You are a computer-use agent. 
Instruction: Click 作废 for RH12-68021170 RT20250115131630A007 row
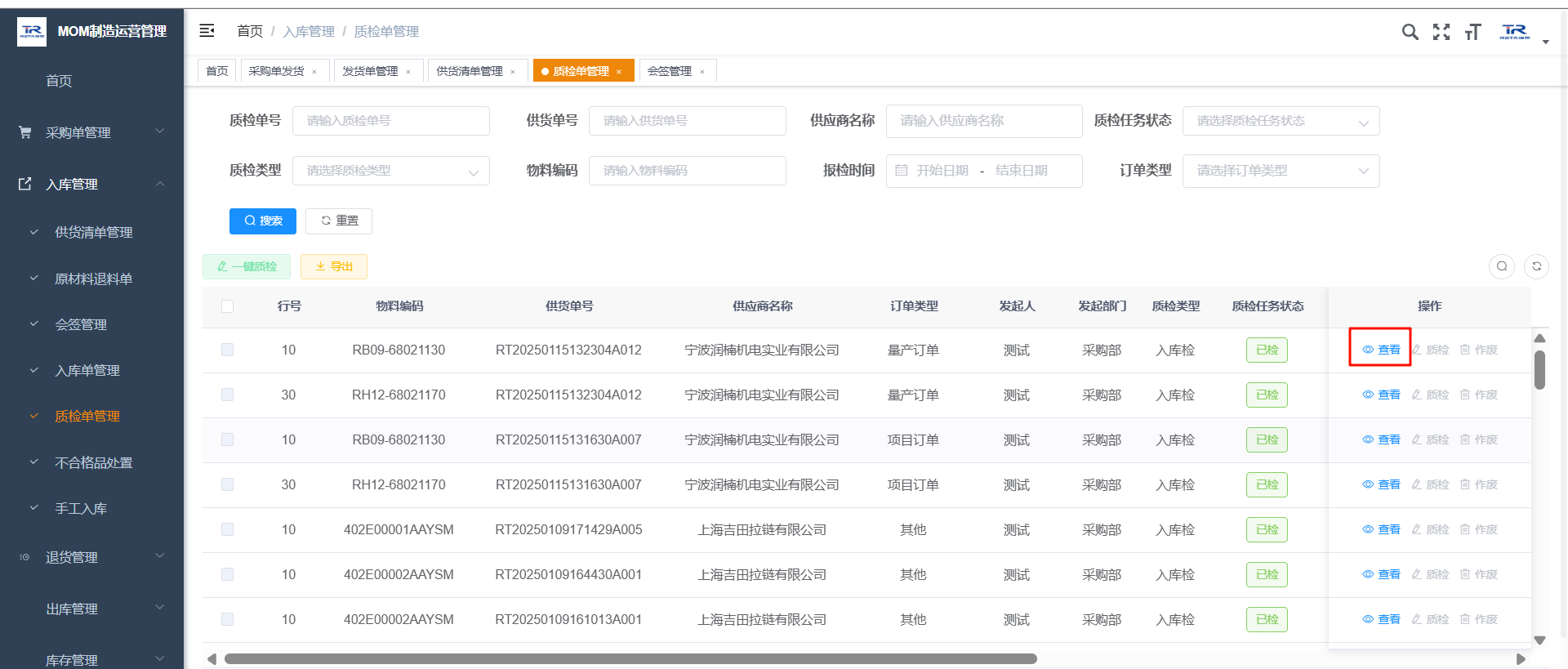(1479, 484)
